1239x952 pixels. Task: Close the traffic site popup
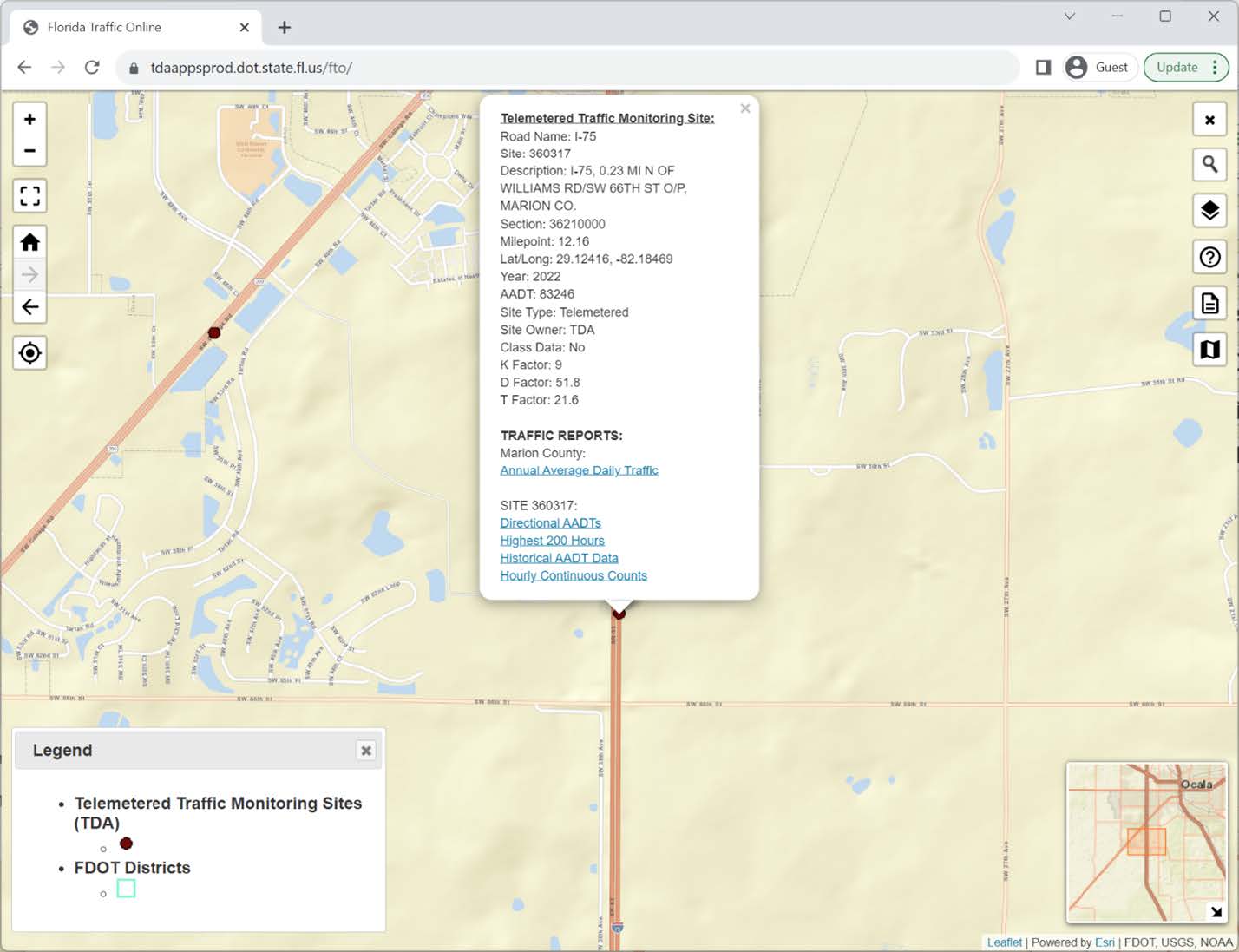tap(745, 108)
